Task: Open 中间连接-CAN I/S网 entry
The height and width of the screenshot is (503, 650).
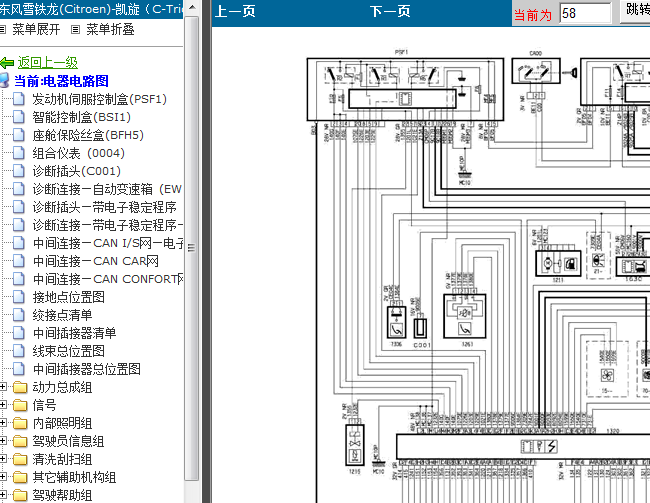Action: 107,243
